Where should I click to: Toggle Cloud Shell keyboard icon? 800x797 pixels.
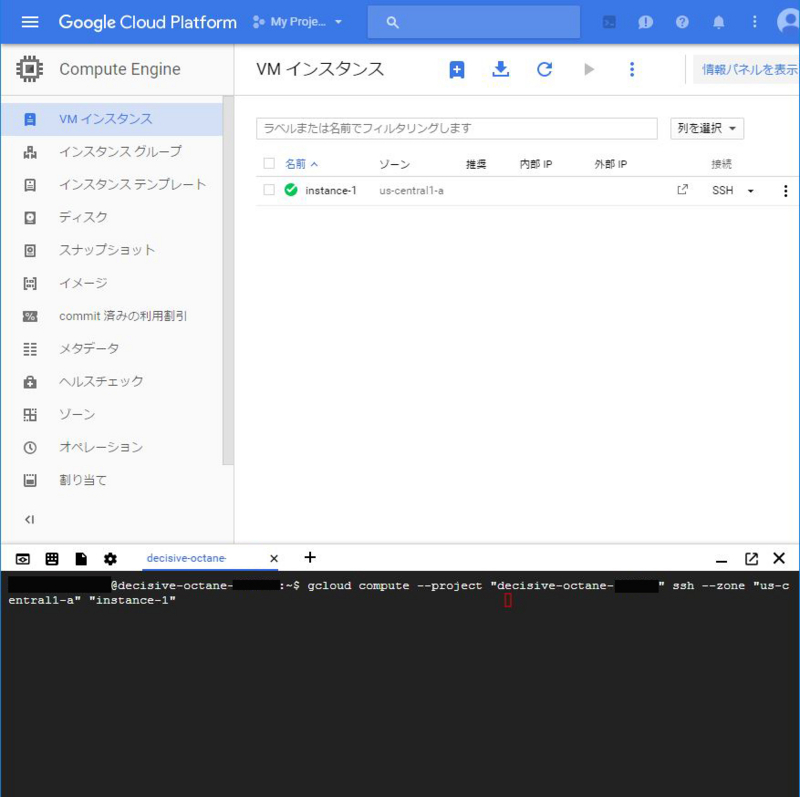click(x=52, y=559)
